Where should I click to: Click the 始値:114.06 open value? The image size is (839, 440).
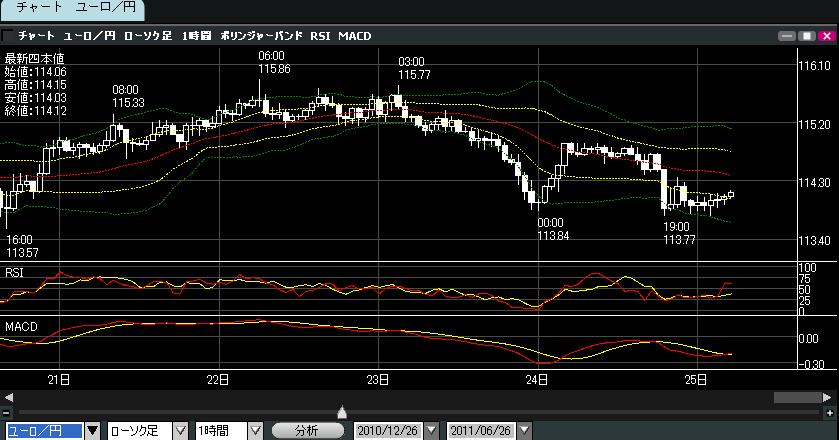36,72
